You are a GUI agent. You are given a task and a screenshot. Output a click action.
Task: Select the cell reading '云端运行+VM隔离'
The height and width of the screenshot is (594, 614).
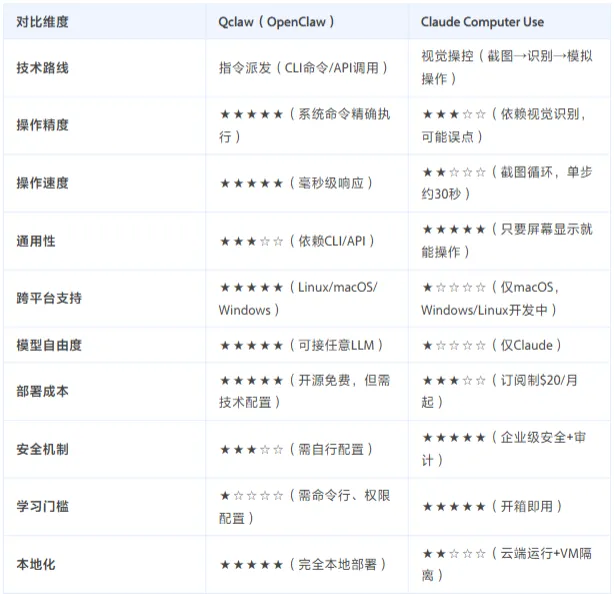[507, 564]
